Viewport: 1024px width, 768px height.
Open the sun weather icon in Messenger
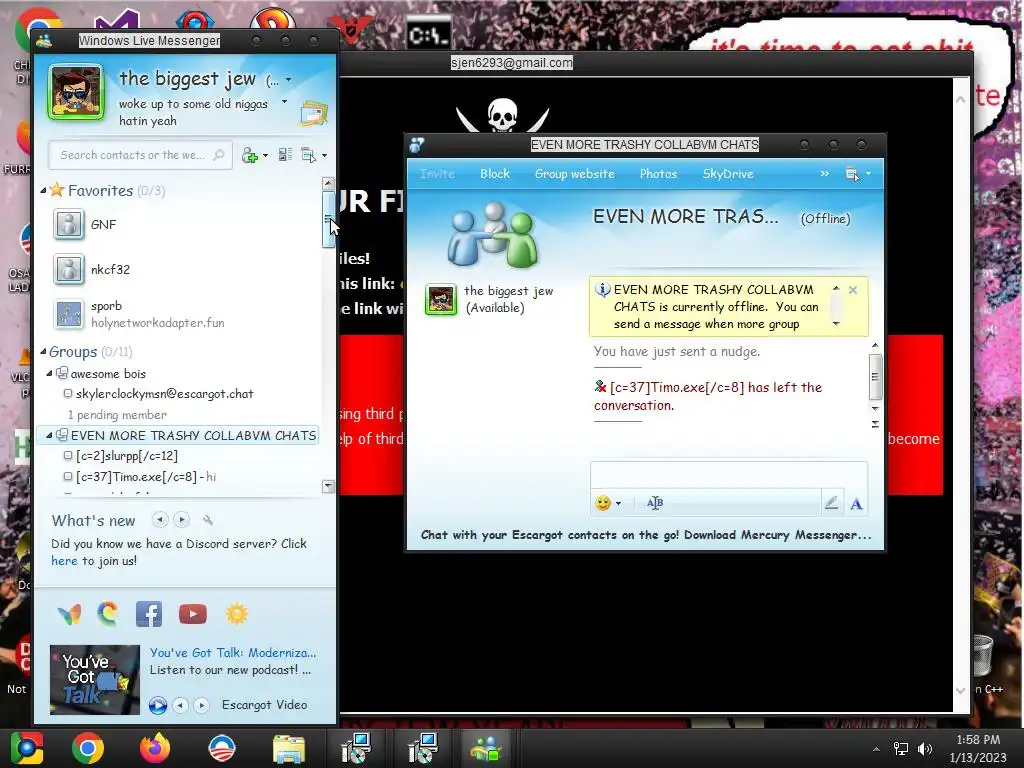click(x=236, y=614)
